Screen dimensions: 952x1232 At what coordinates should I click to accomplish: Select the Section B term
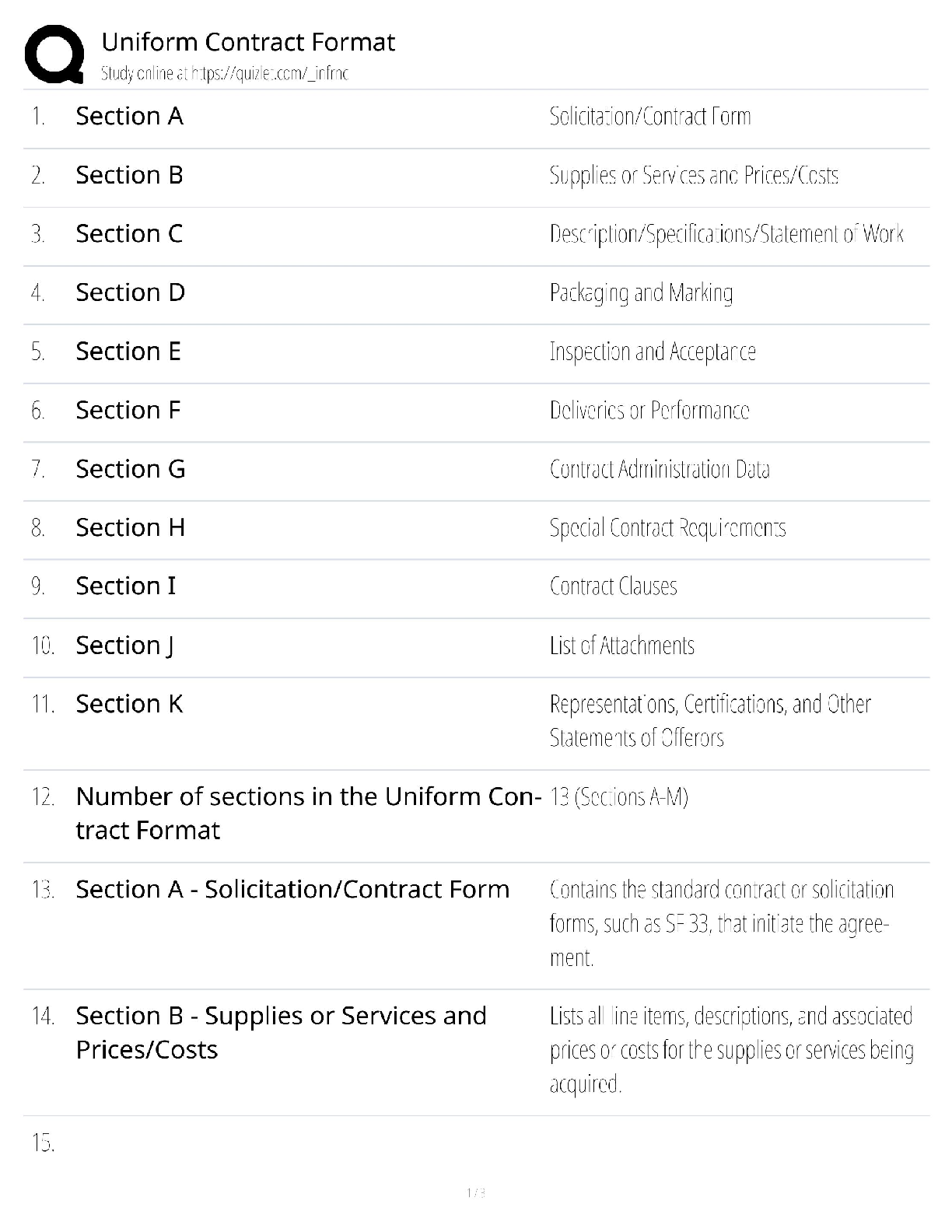[x=129, y=176]
